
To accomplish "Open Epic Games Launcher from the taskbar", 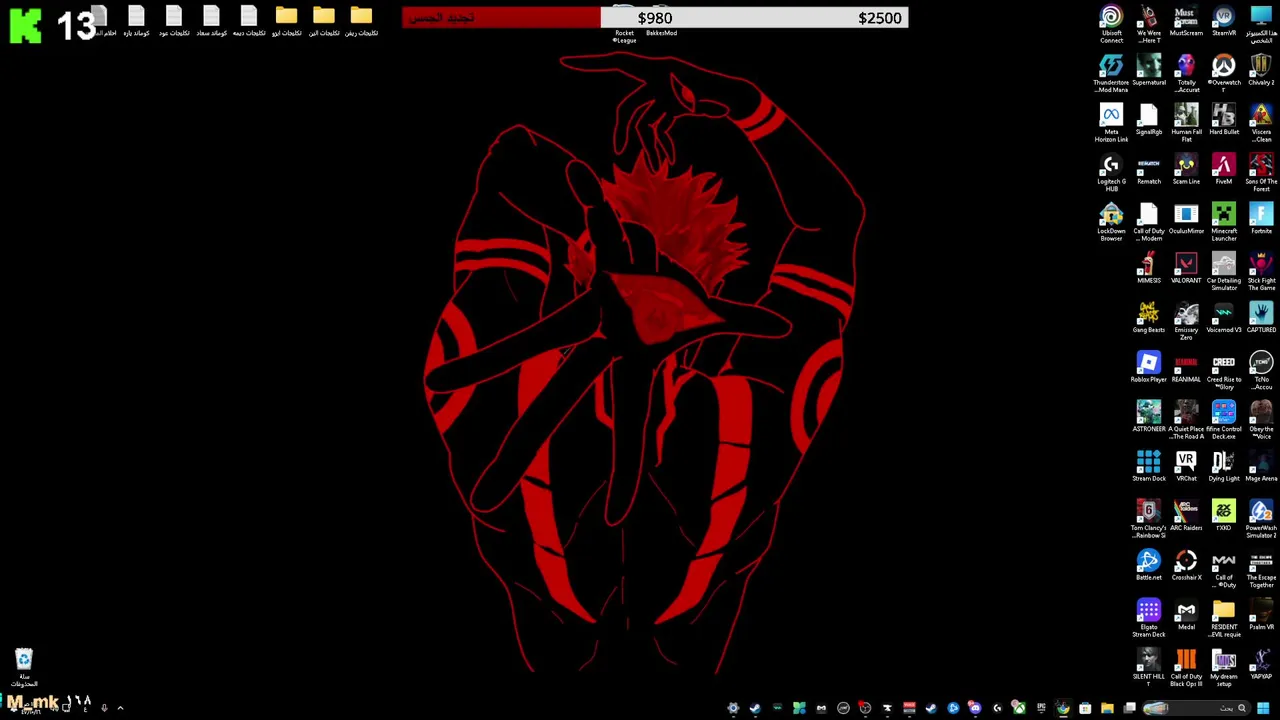I will pyautogui.click(x=1041, y=708).
